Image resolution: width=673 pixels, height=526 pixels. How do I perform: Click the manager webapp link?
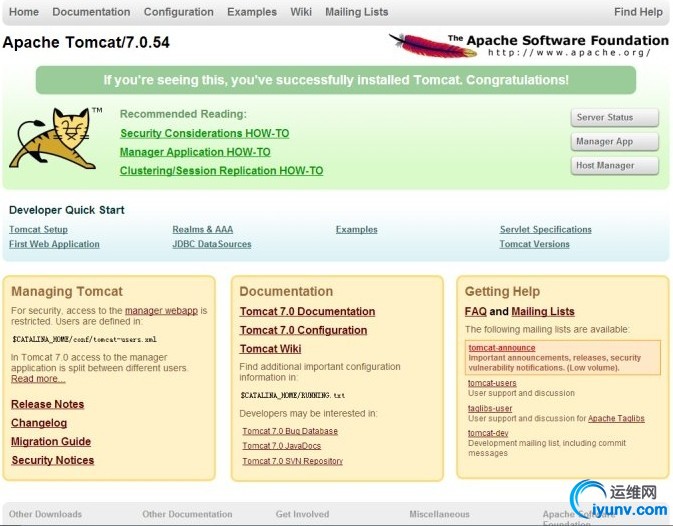point(161,311)
